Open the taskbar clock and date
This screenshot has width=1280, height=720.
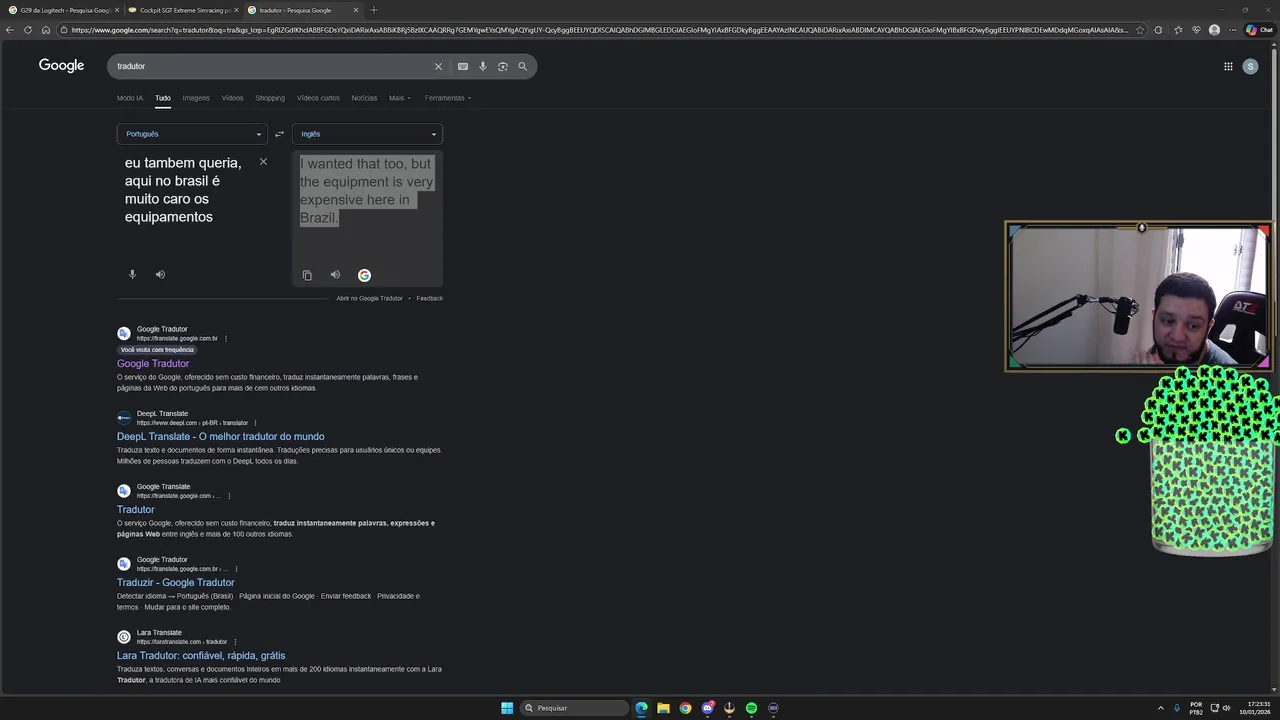coord(1256,708)
